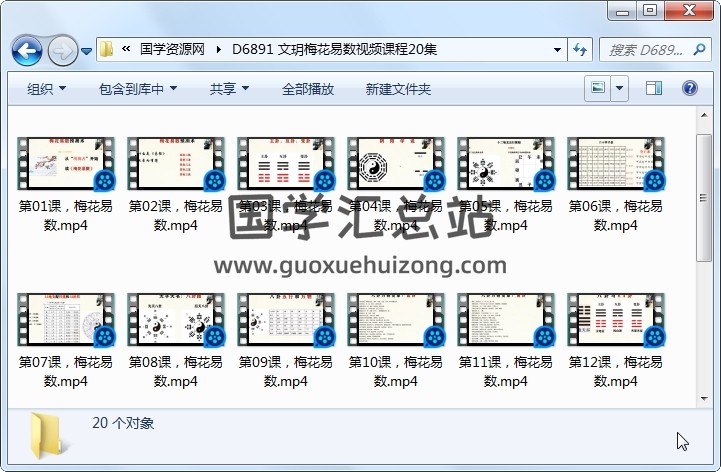Select video thumbnail 第05课，梅花易数.mp4
This screenshot has height=472, width=721.
pos(505,164)
